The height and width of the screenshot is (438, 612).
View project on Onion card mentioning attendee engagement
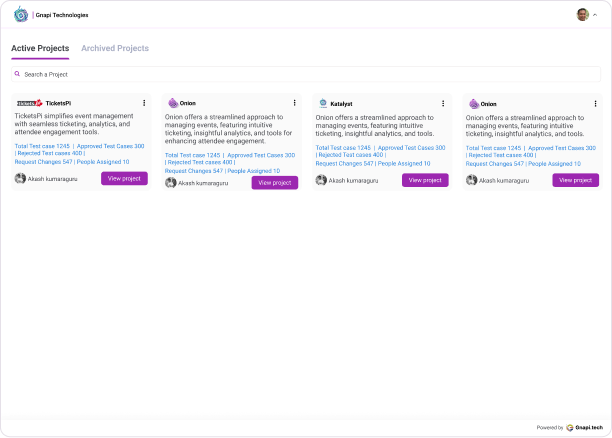click(x=275, y=183)
